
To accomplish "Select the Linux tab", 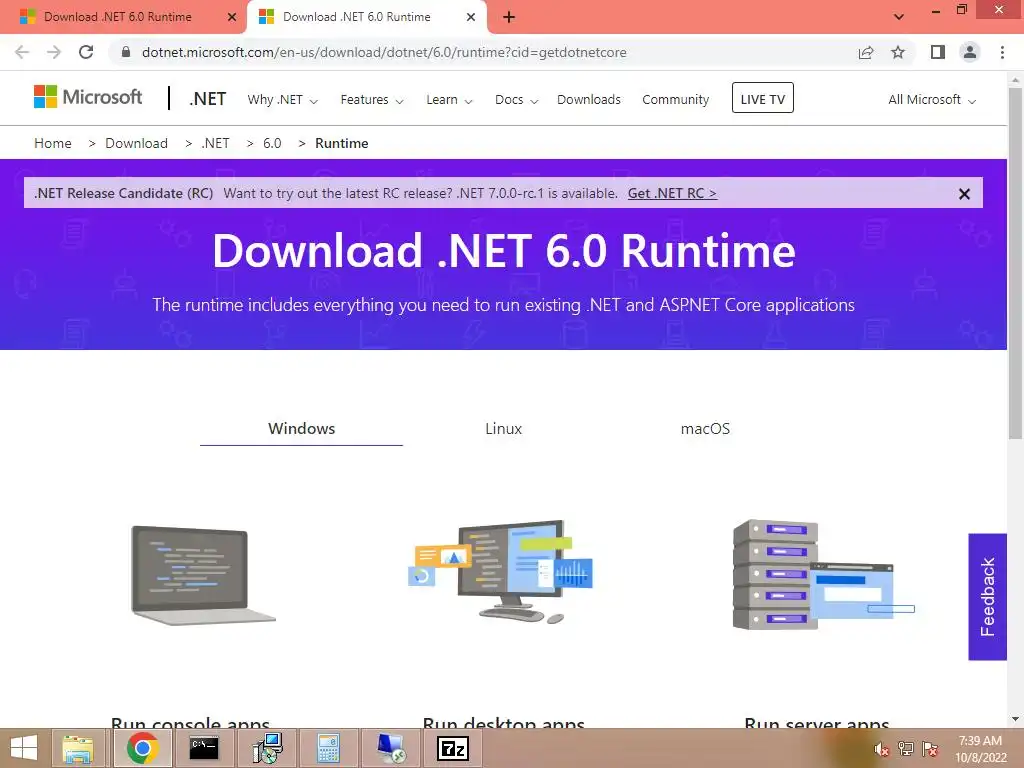I will [504, 429].
